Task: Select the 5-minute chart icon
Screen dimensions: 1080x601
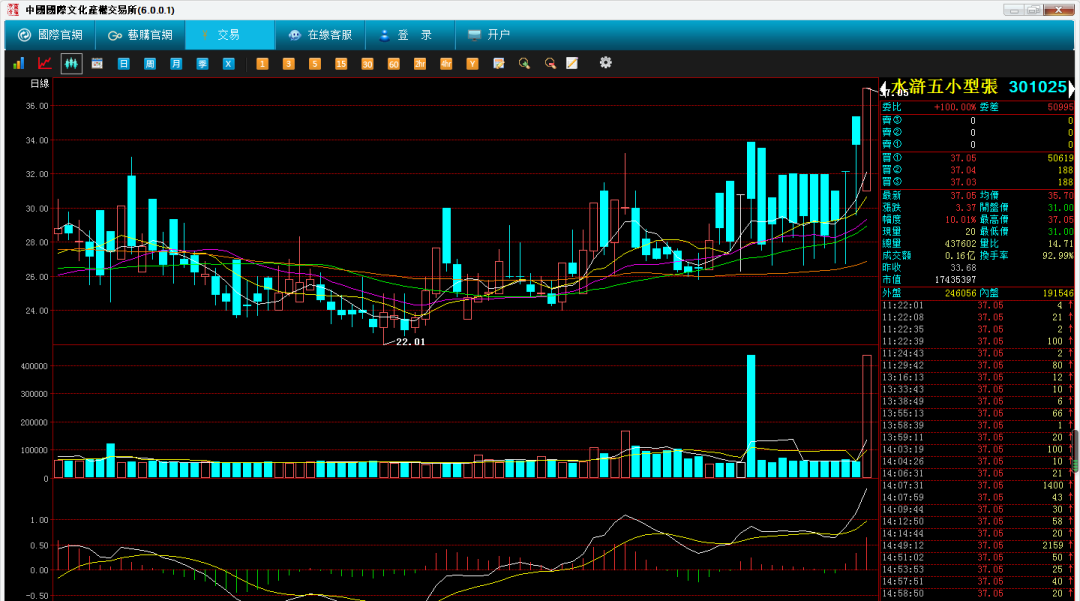Action: click(315, 63)
